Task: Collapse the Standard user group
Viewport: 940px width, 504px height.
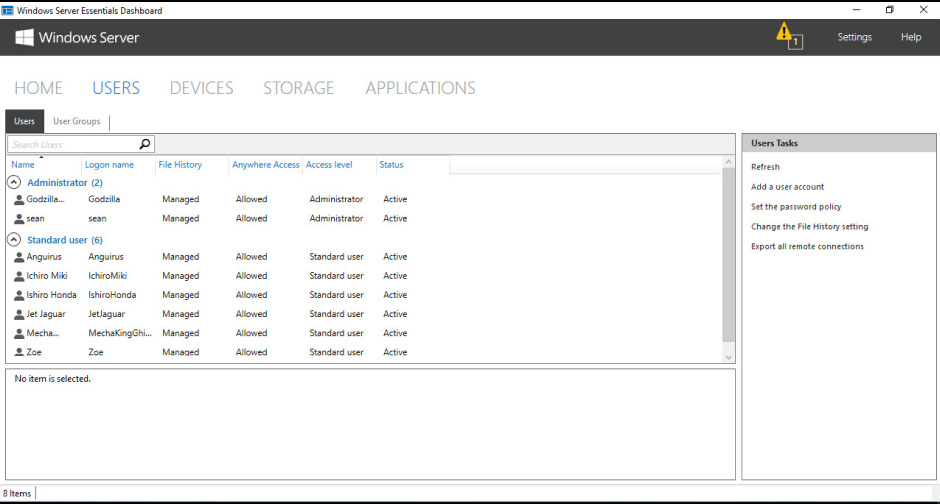Action: (x=14, y=240)
